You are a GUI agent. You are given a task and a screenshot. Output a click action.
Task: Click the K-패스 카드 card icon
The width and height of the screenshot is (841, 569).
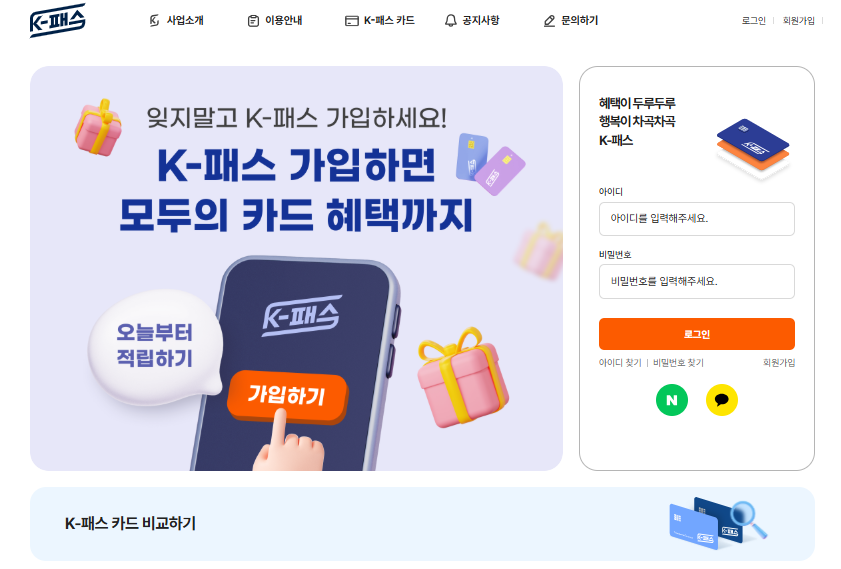pos(351,21)
